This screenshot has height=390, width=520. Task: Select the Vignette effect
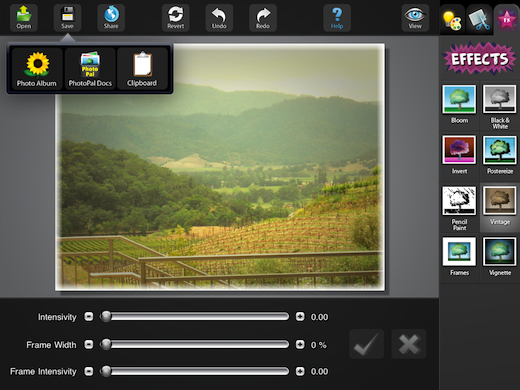coord(500,257)
